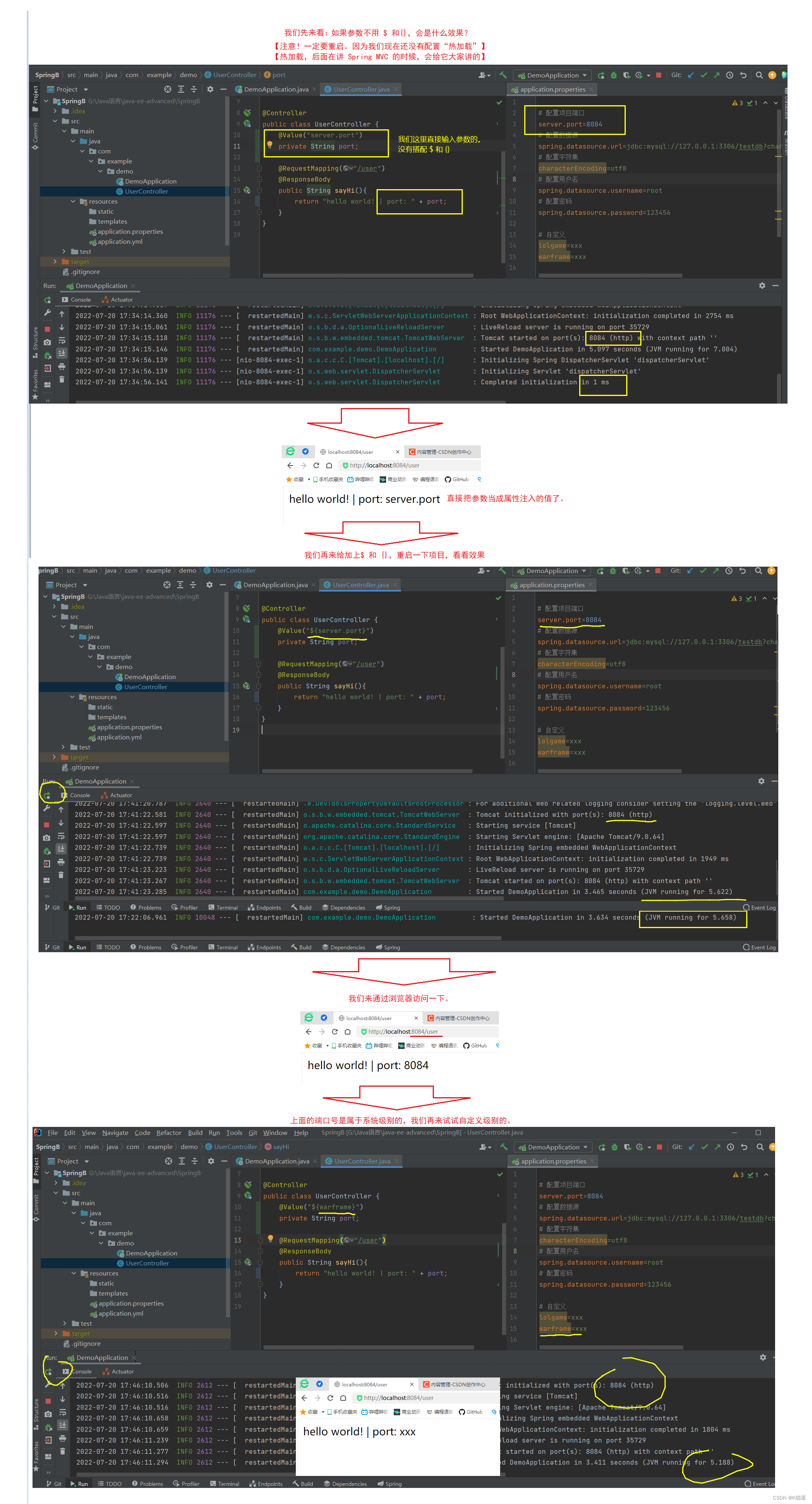Expand target folder in middle IDE tree
This screenshot has width=812, height=1504.
[54, 757]
